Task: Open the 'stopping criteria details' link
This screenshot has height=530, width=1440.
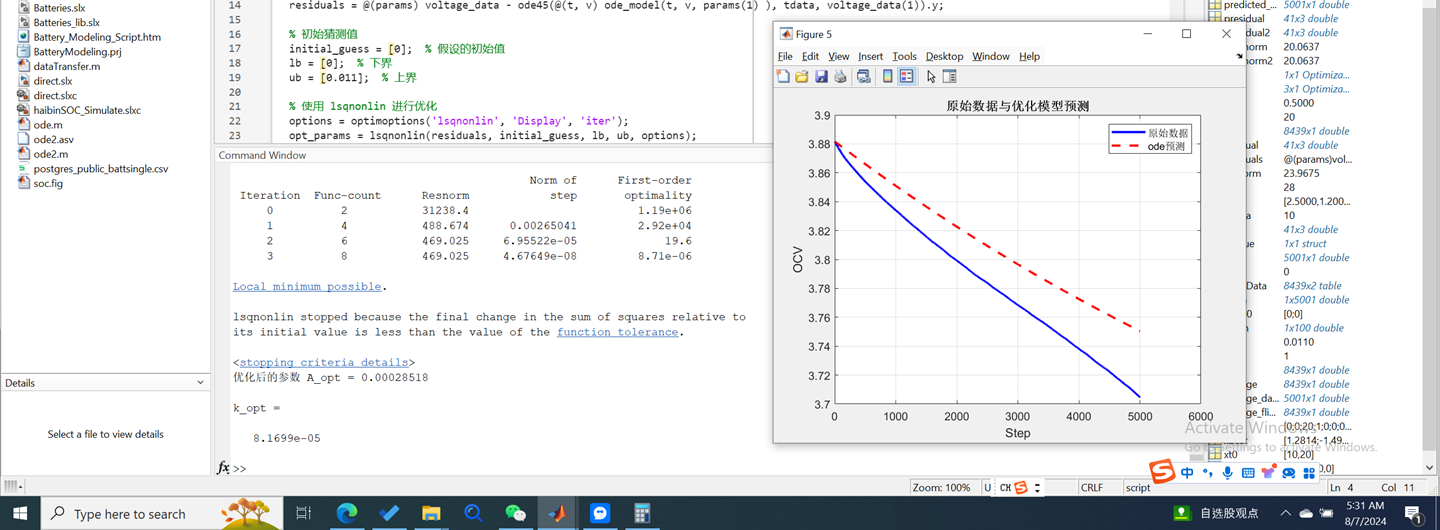Action: [x=323, y=362]
